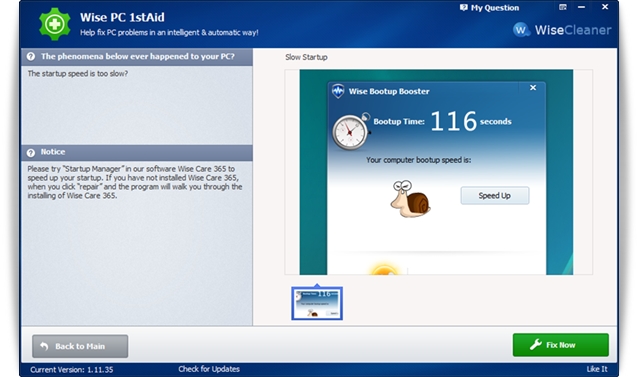The height and width of the screenshot is (377, 638).
Task: Click the WiseCleaner brand name text
Action: (573, 30)
